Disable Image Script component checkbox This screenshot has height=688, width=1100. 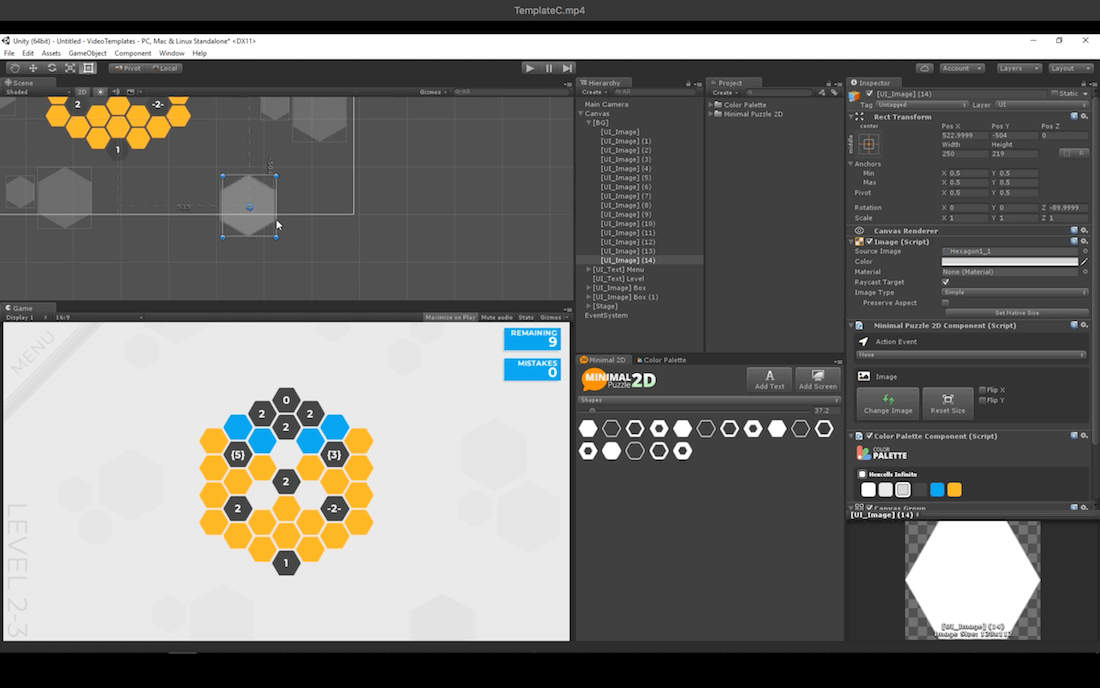870,241
